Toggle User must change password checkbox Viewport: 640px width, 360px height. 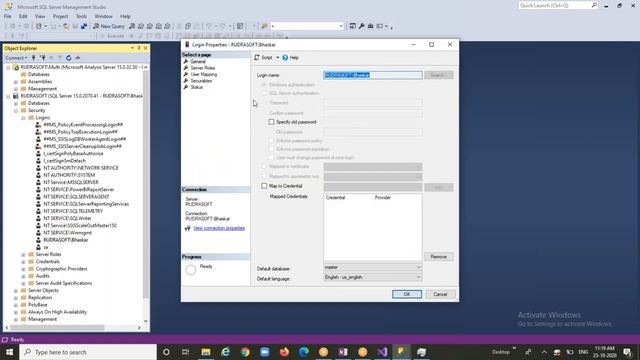(x=271, y=157)
